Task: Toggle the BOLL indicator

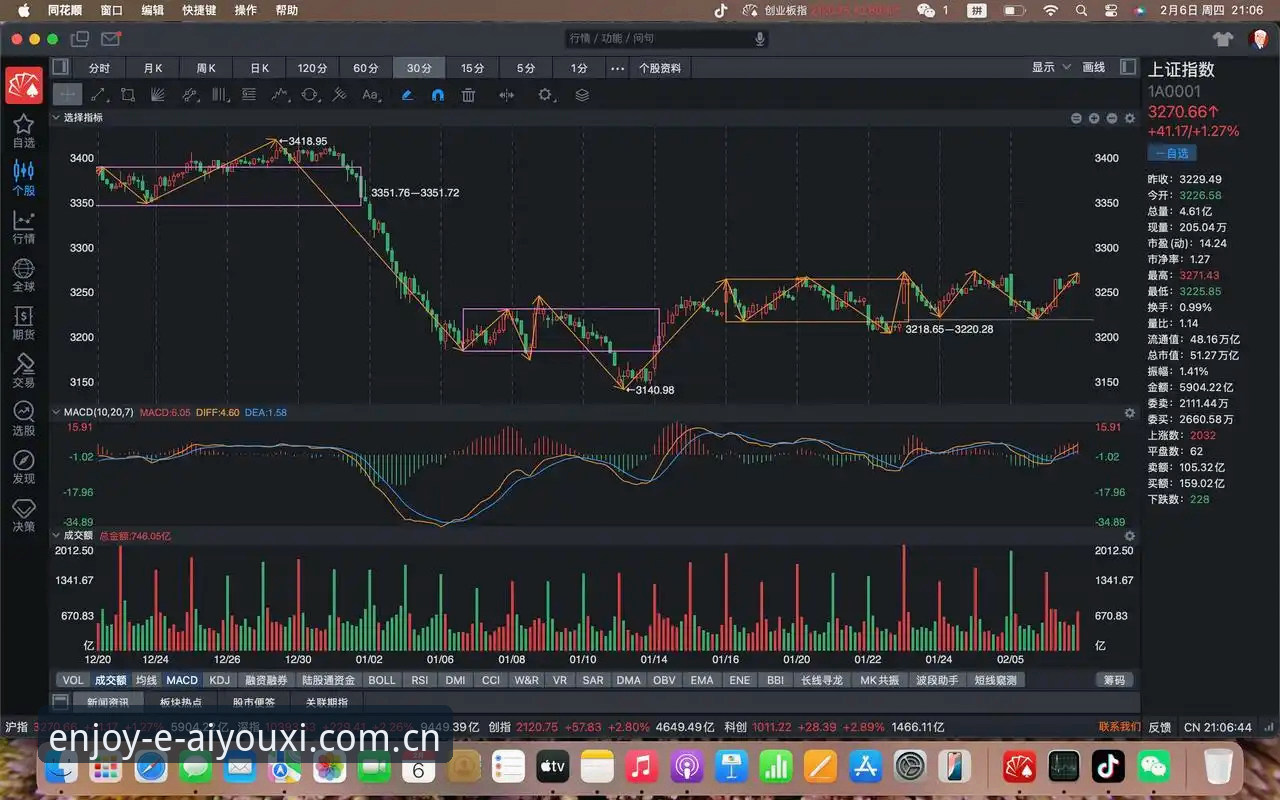Action: (x=382, y=680)
